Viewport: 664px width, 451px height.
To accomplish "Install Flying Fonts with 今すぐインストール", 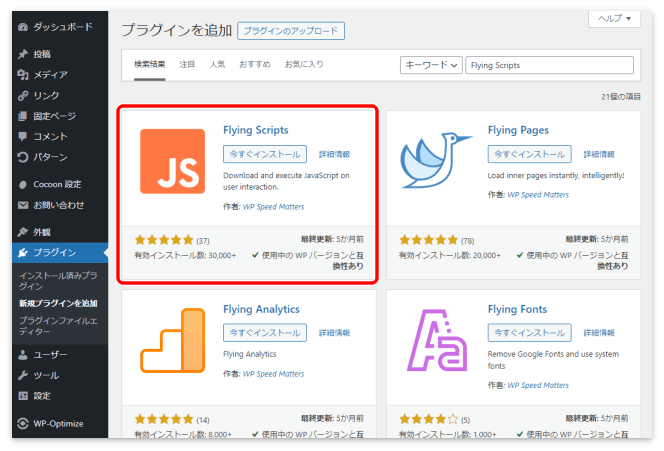I will 530,333.
